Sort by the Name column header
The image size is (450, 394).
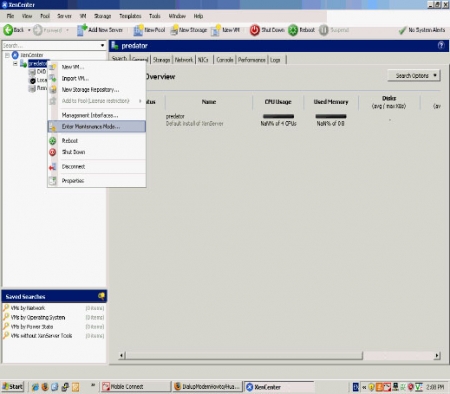click(209, 102)
